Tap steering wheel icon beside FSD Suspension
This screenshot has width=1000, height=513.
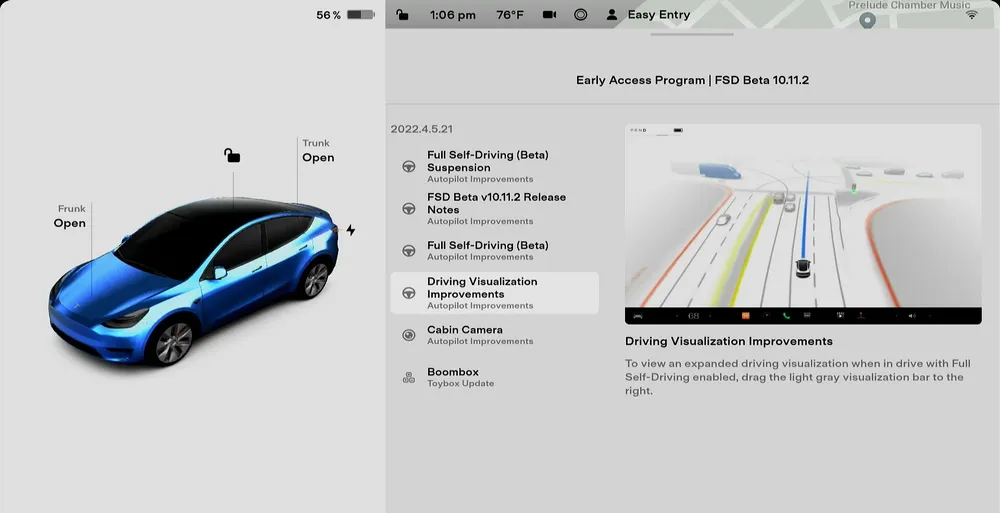click(x=409, y=167)
